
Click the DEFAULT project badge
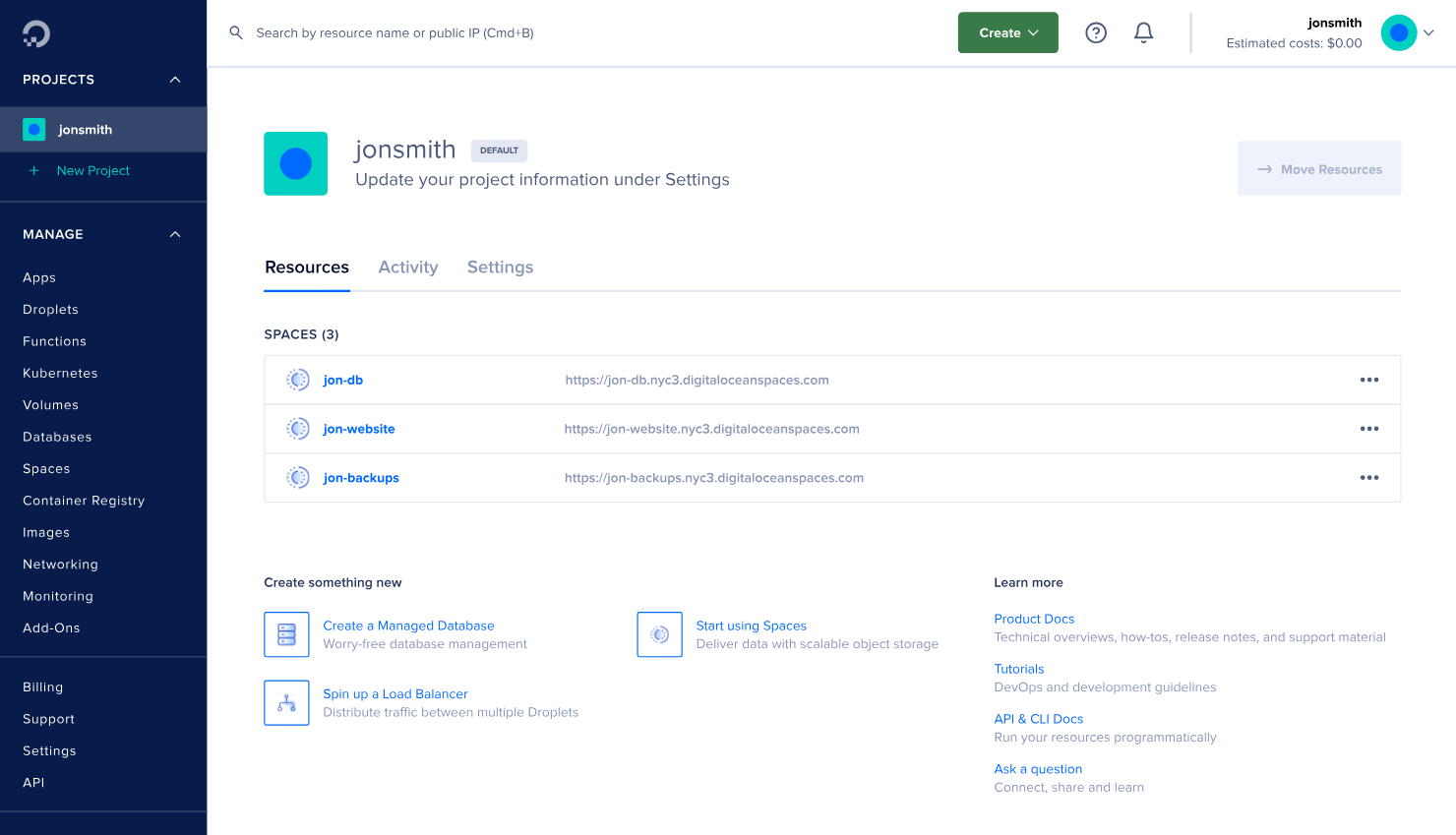pos(499,150)
